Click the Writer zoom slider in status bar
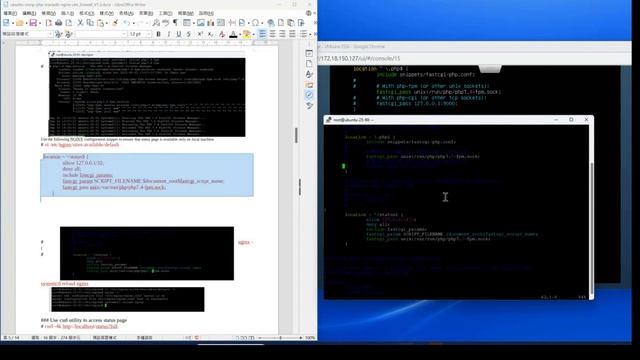 (x=280, y=338)
